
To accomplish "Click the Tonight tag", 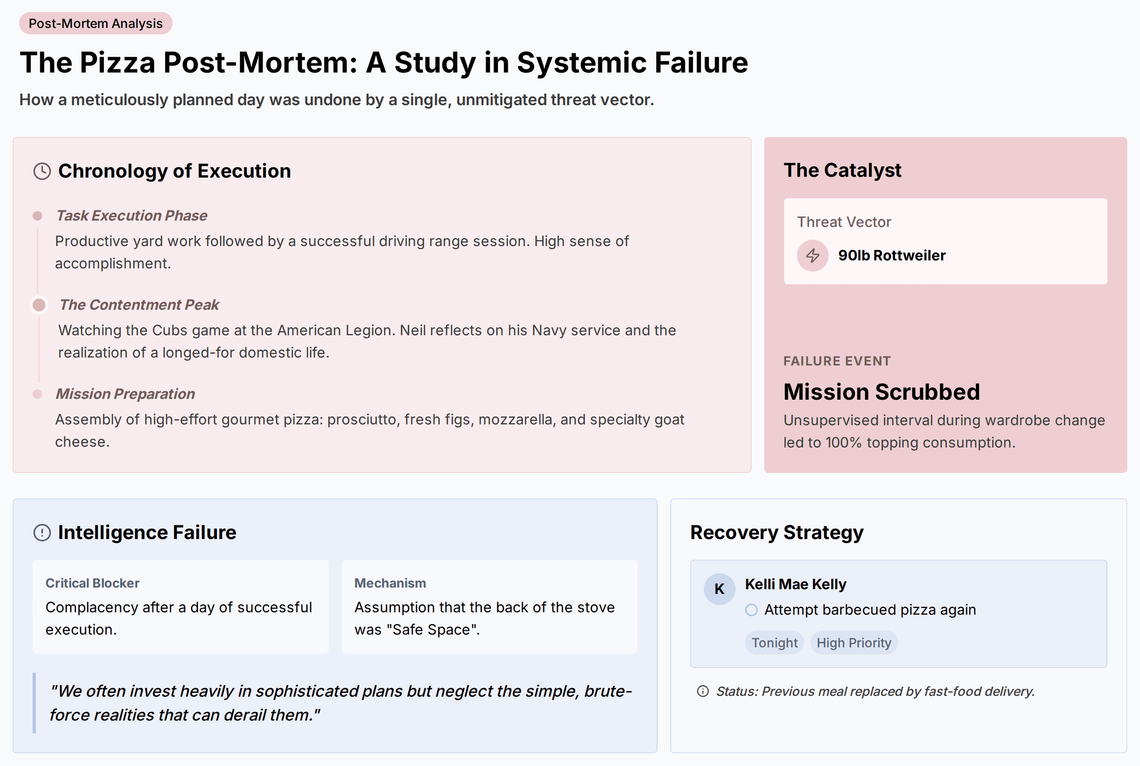I will click(x=774, y=642).
